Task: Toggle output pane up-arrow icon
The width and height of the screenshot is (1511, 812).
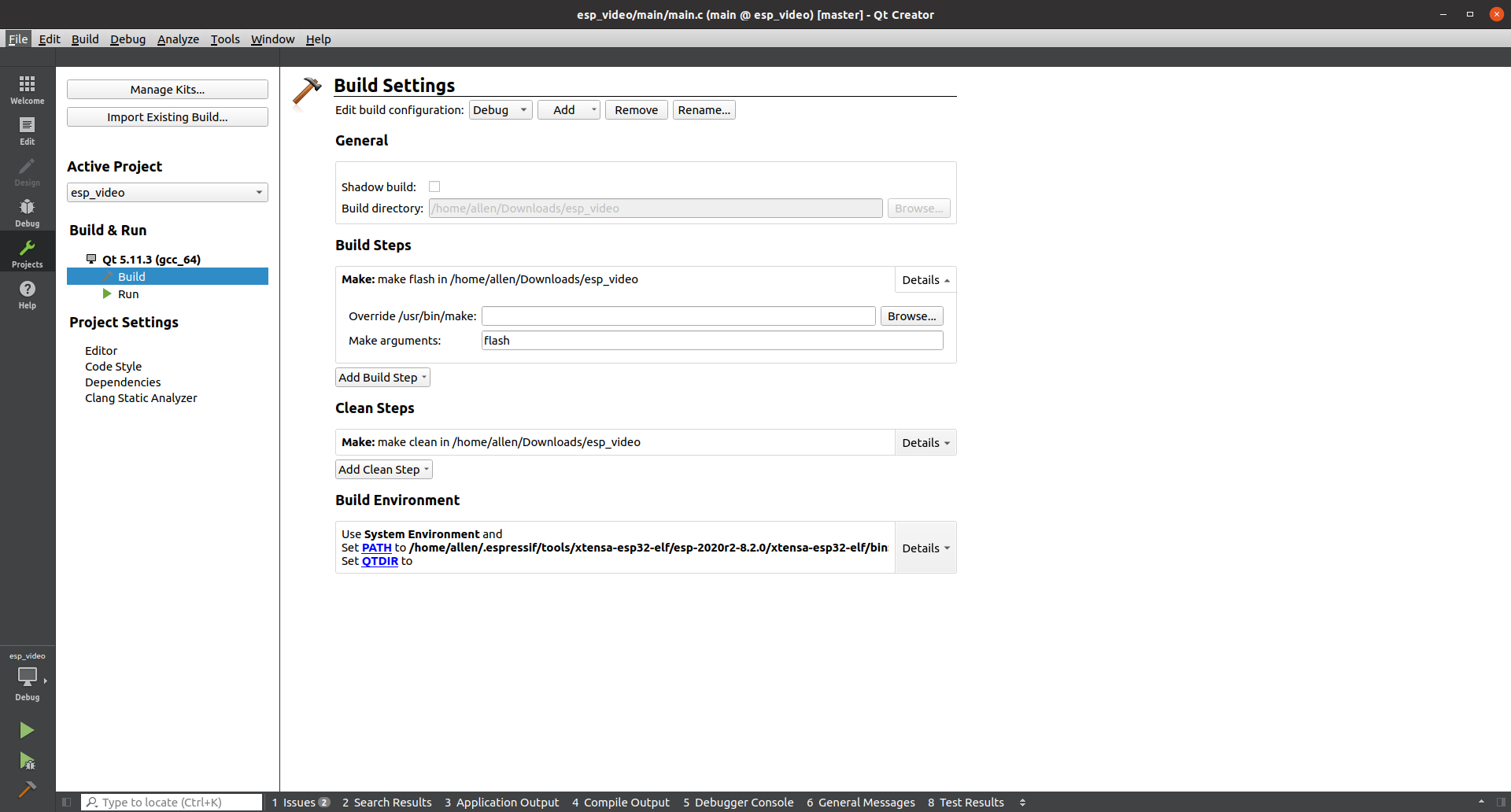Action: coord(1481,802)
